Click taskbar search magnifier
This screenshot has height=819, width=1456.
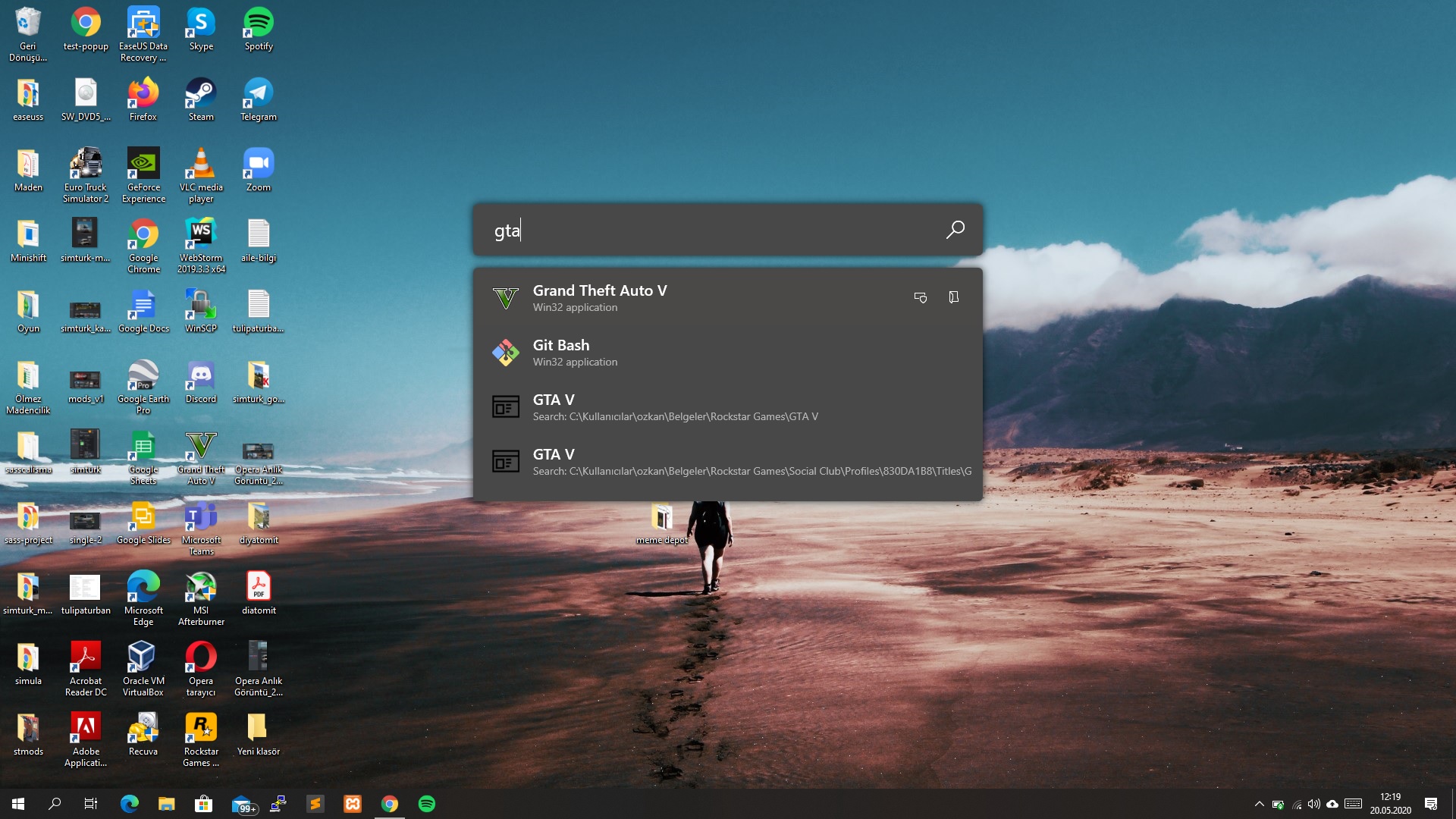click(x=55, y=804)
